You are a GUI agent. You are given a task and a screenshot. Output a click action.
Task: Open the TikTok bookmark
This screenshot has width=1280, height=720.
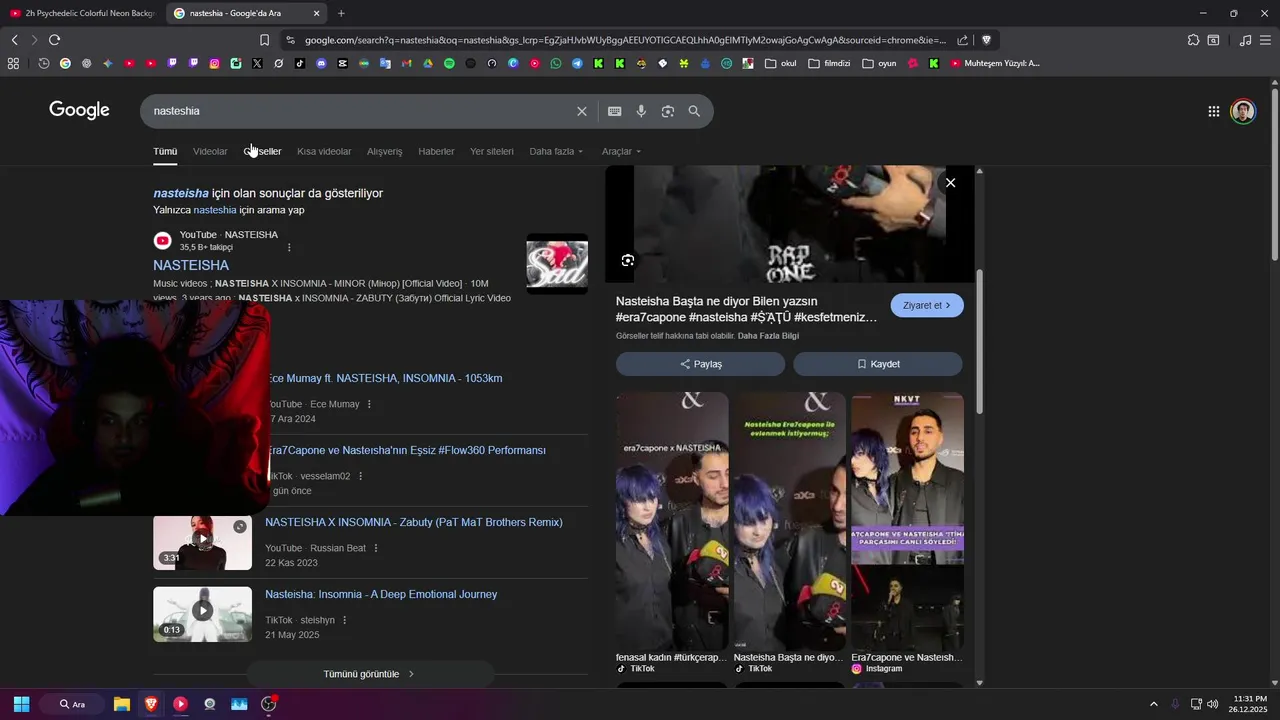click(300, 63)
